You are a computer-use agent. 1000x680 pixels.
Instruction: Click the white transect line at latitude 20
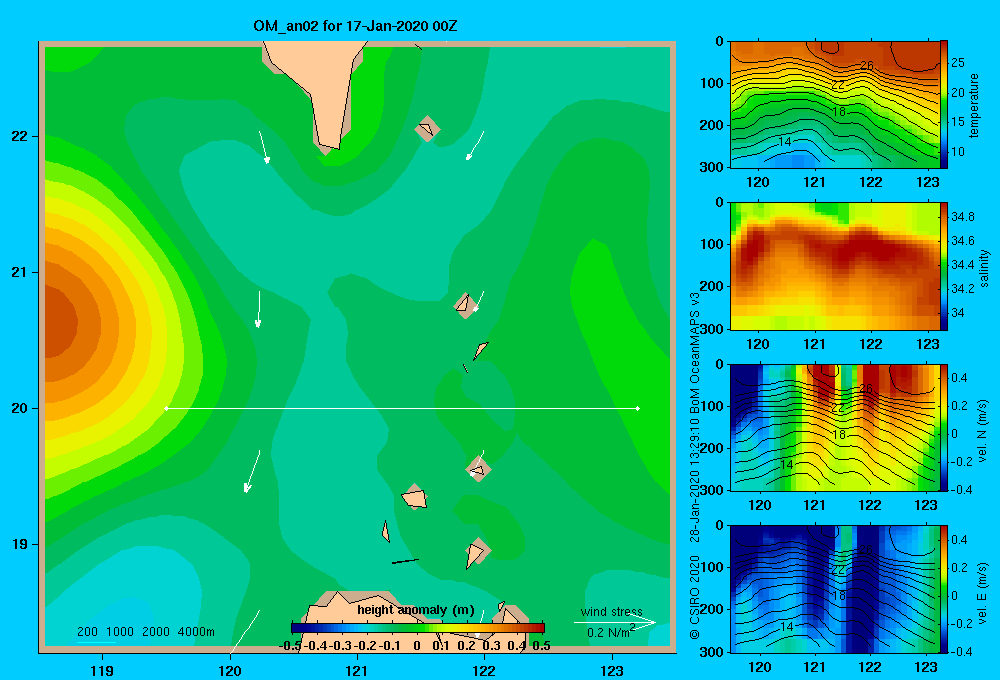tap(402, 408)
